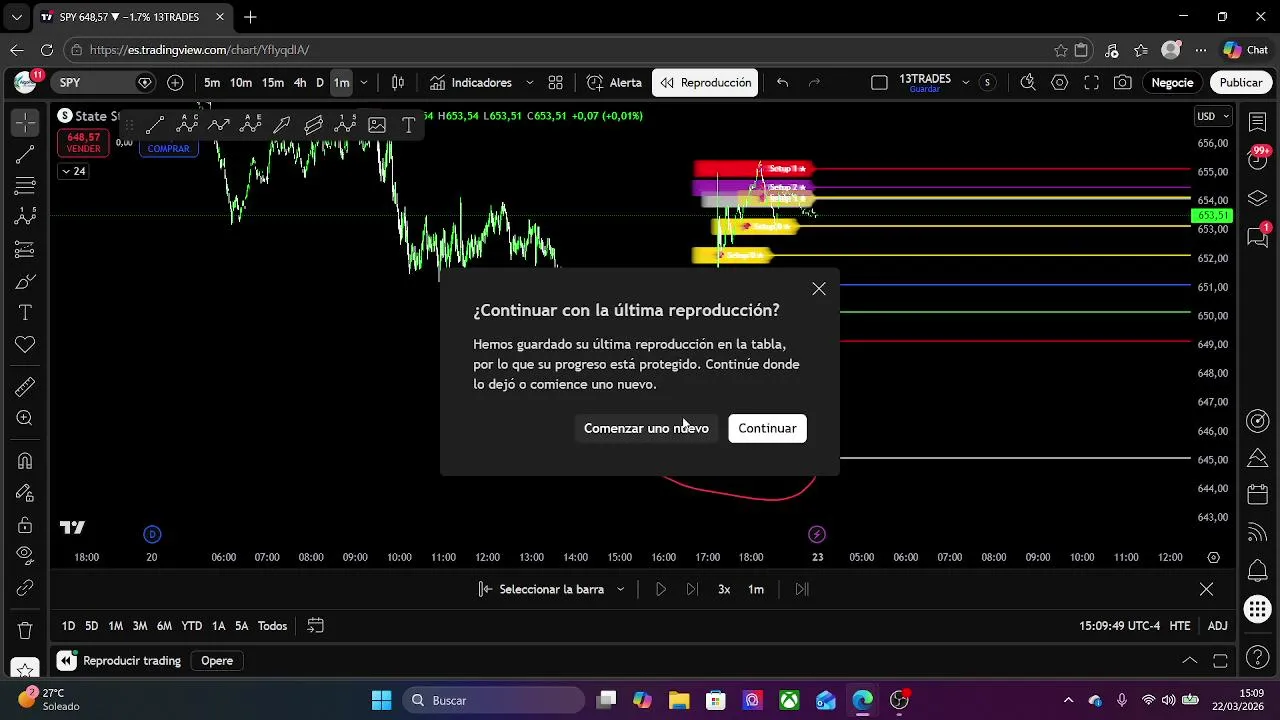Viewport: 1280px width, 720px height.
Task: Open the USD currency dropdown
Action: pyautogui.click(x=1212, y=116)
